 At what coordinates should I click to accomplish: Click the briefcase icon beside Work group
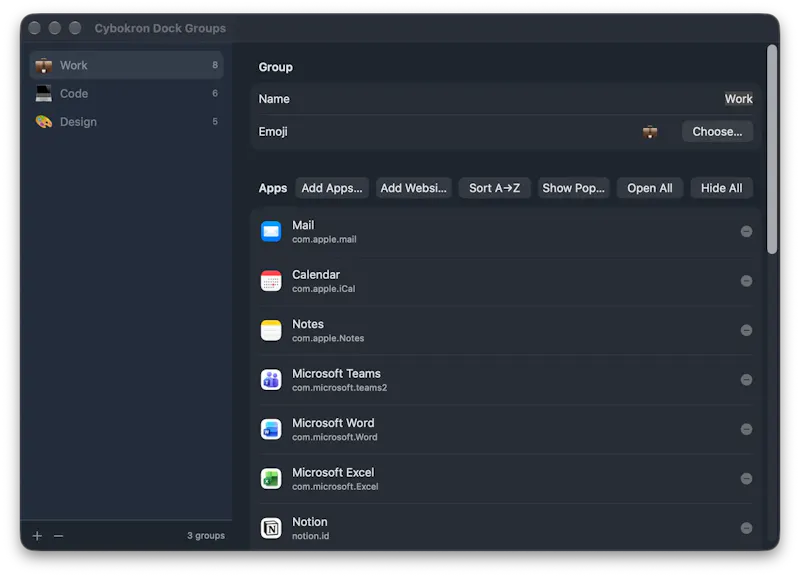click(44, 65)
